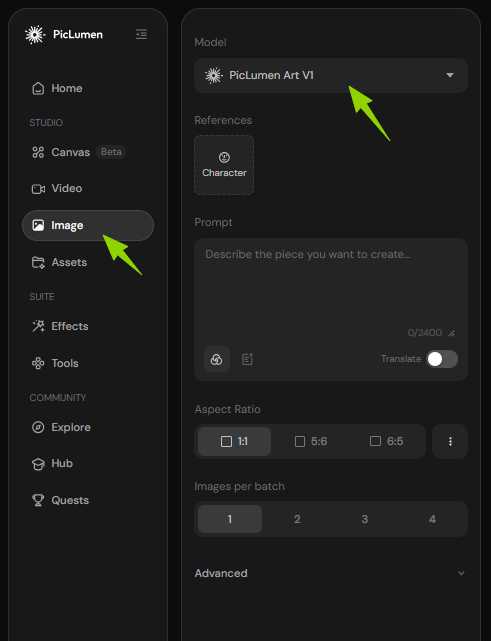Screen dimensions: 491x641
Task: Click the sunburst icon in model selector
Action: (214, 76)
